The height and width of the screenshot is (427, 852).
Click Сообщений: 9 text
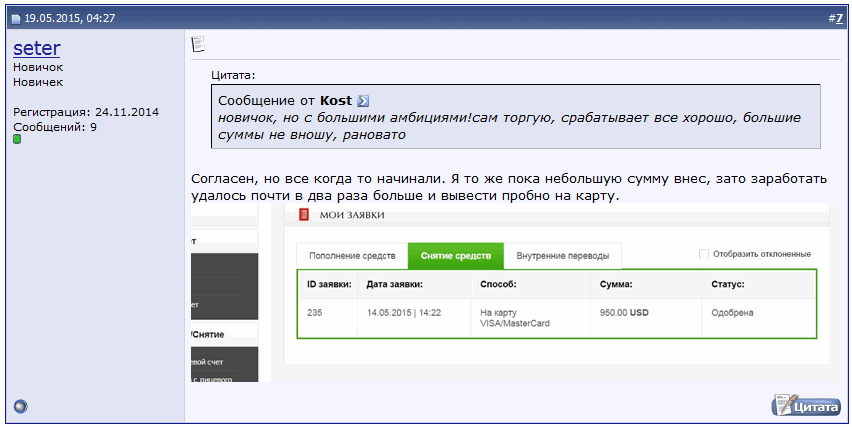(x=55, y=127)
